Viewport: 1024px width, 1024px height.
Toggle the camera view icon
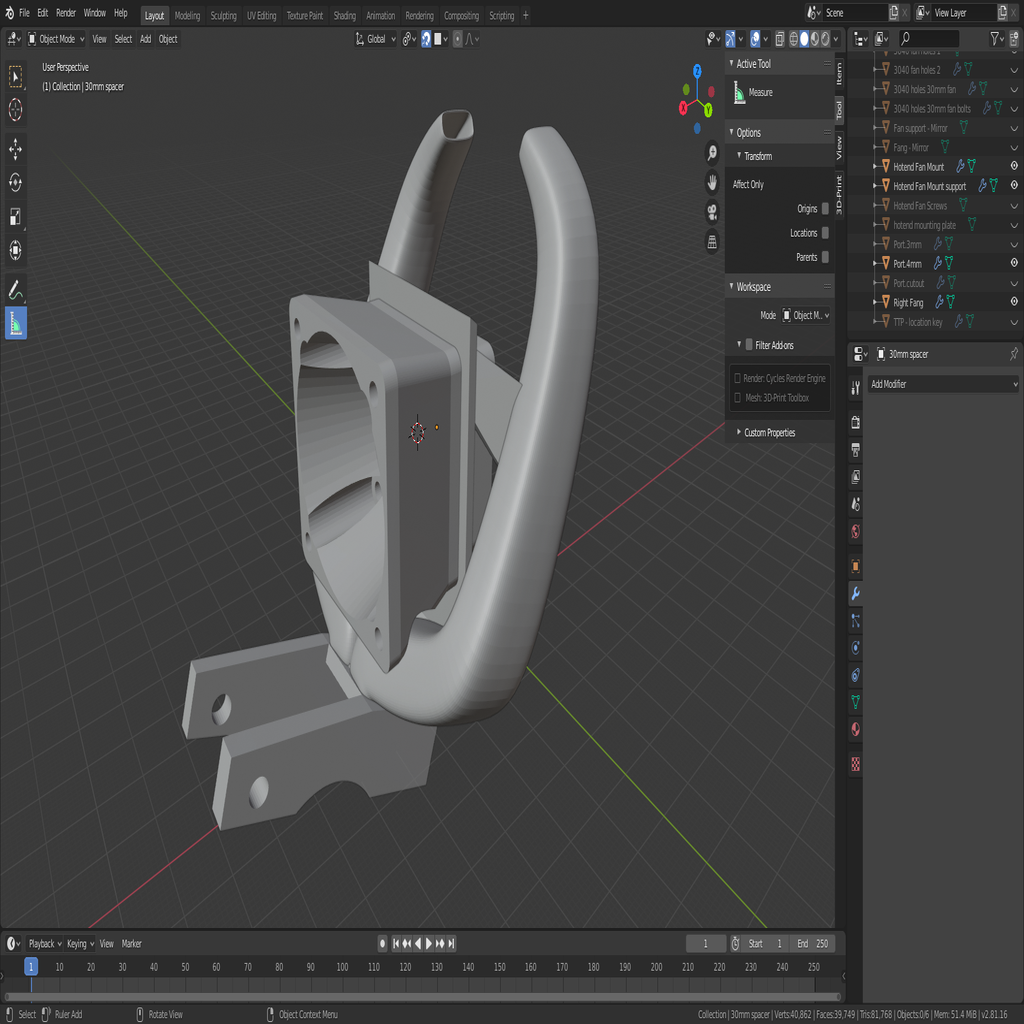click(712, 212)
